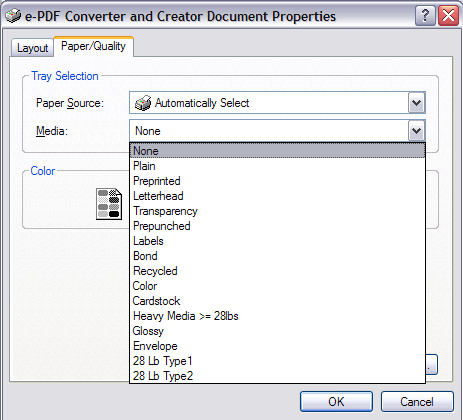Click the Paper Source label
Viewport: 463px width, 420px height.
70,103
